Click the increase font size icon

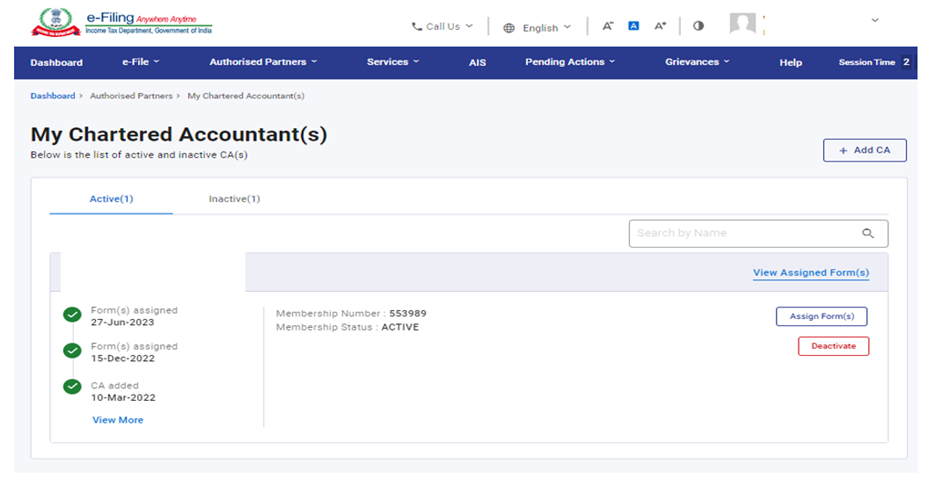coord(660,26)
